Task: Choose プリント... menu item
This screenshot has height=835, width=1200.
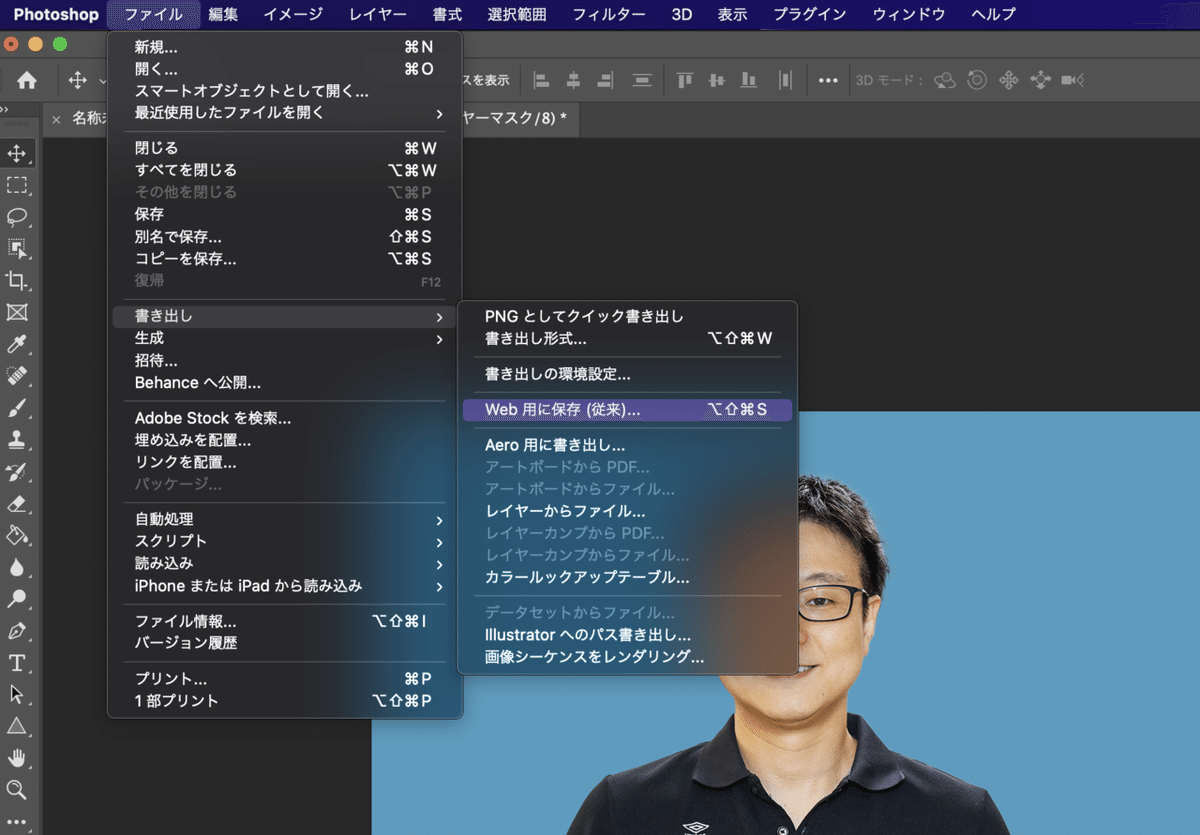Action: (x=284, y=679)
